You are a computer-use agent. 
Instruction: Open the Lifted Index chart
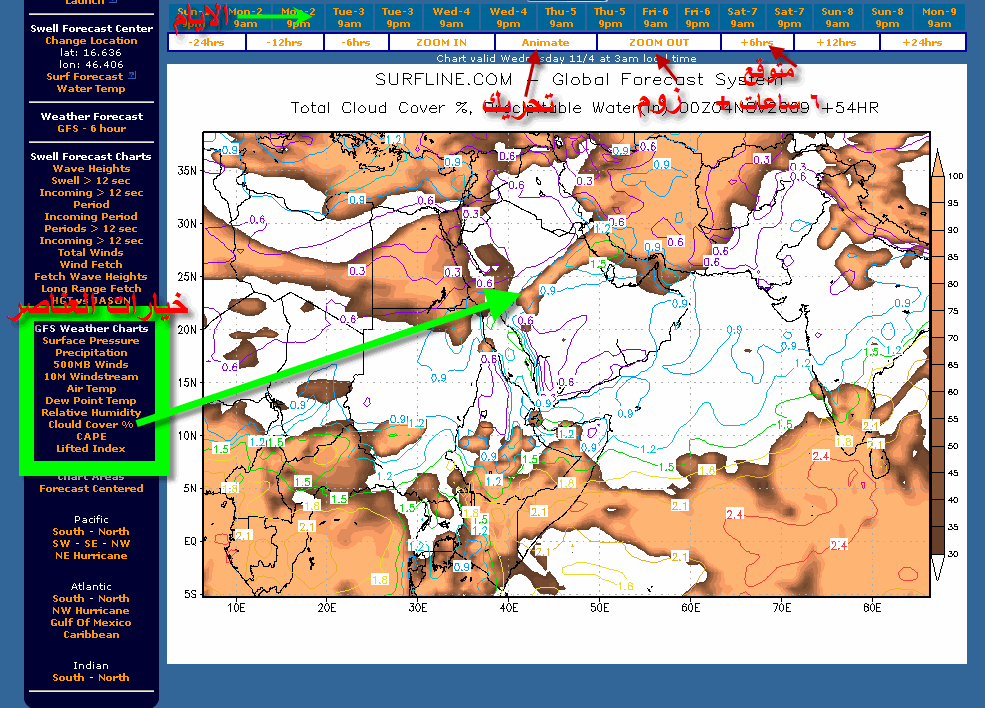[91, 449]
